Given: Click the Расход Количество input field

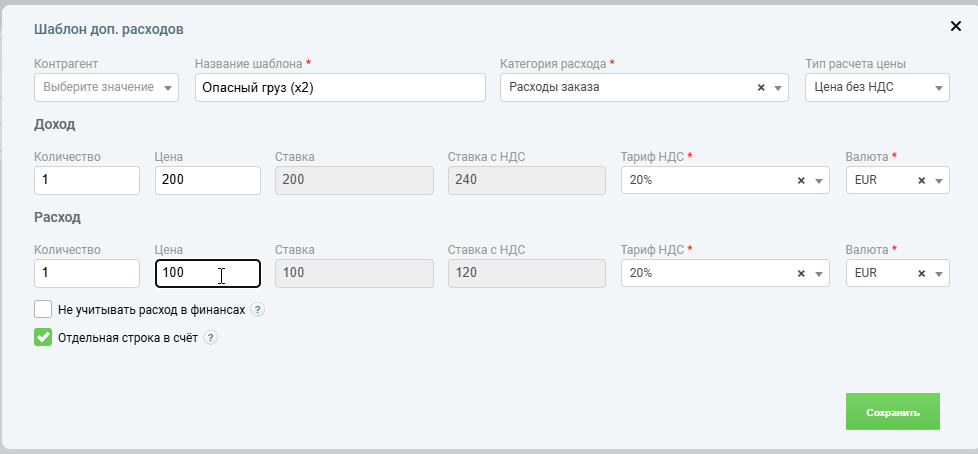Looking at the screenshot, I should (86, 274).
